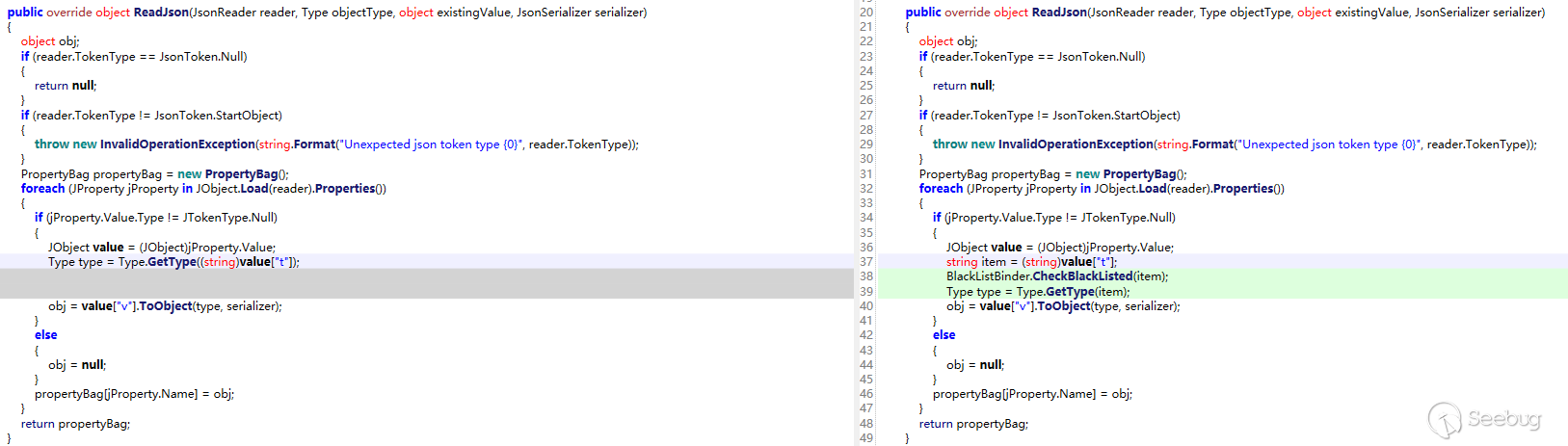The image size is (1568, 446).
Task: Click line number 27 in the gutter
Action: pyautogui.click(x=865, y=116)
